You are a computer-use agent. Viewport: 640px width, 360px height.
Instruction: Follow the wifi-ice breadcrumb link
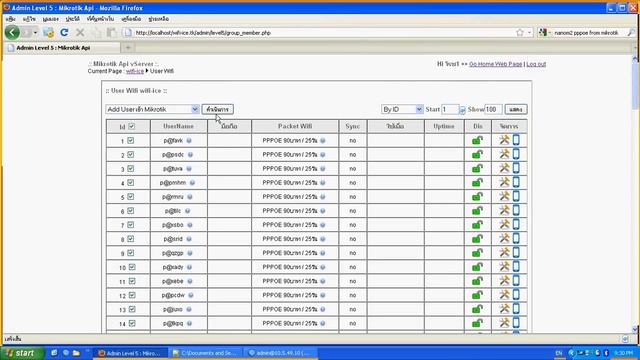[x=135, y=71]
